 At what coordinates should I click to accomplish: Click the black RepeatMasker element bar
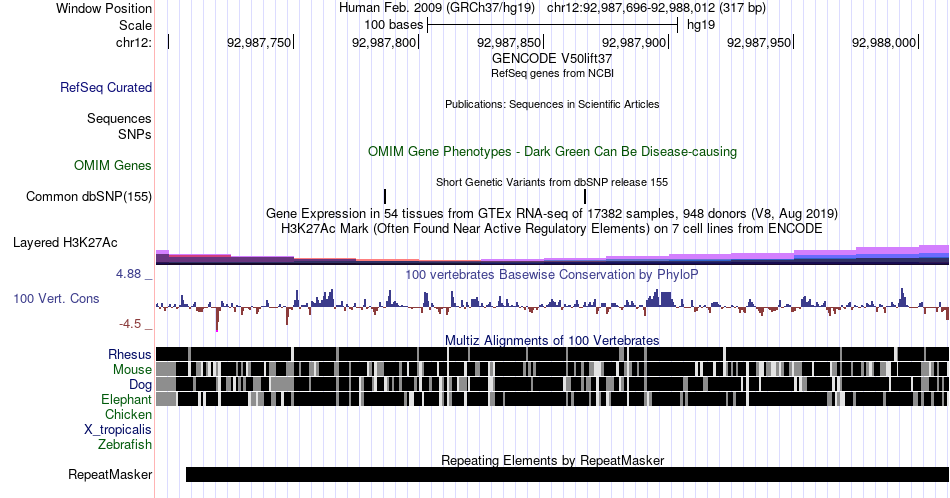[567, 474]
